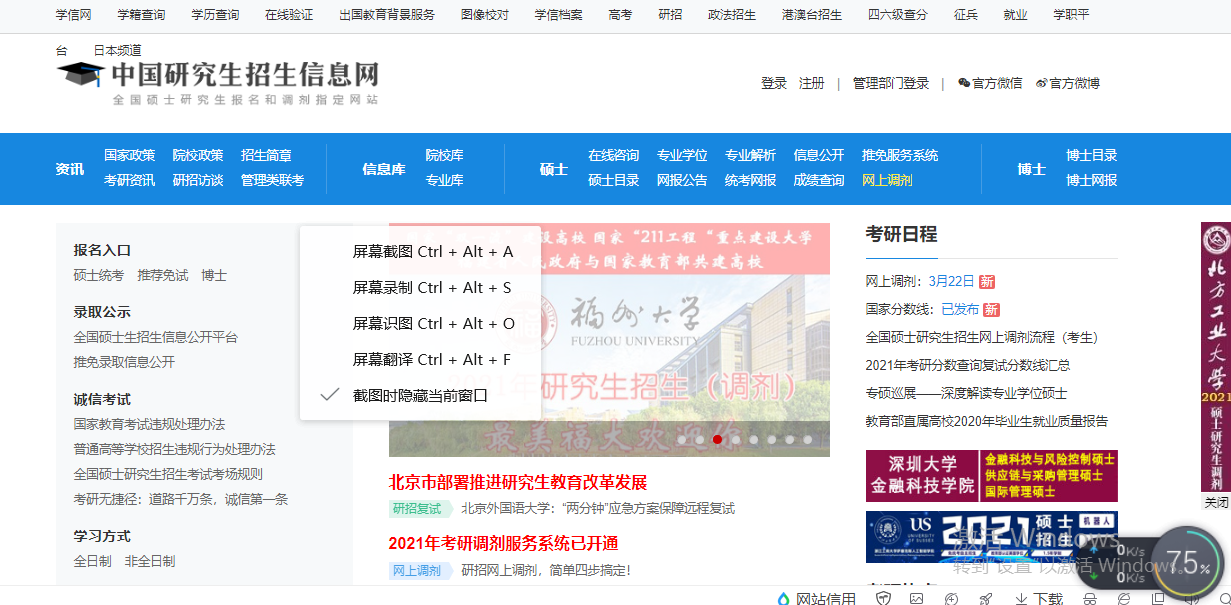Click the shield icon in the status bar
This screenshot has width=1231, height=605.
(x=883, y=598)
